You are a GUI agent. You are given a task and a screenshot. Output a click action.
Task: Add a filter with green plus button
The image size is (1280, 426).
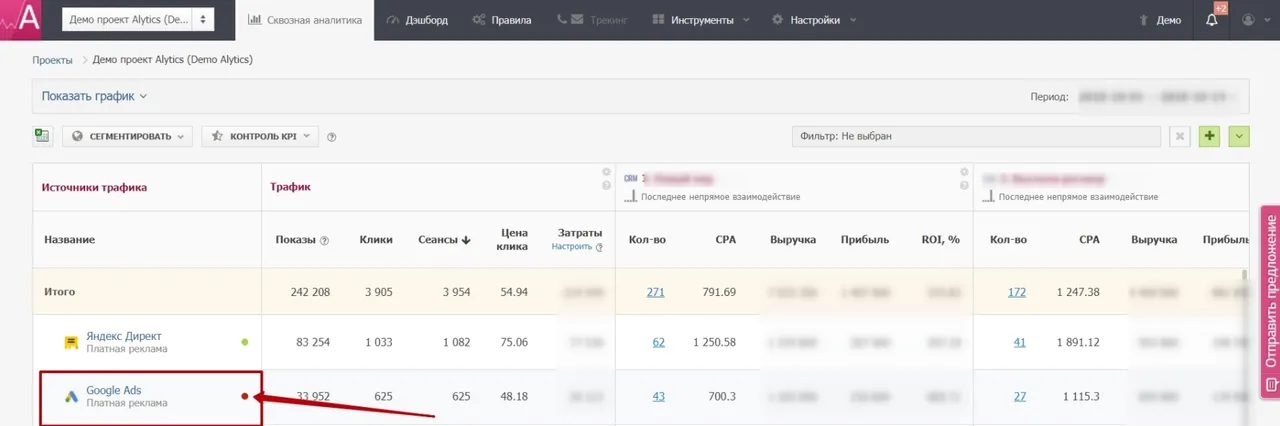(1210, 136)
